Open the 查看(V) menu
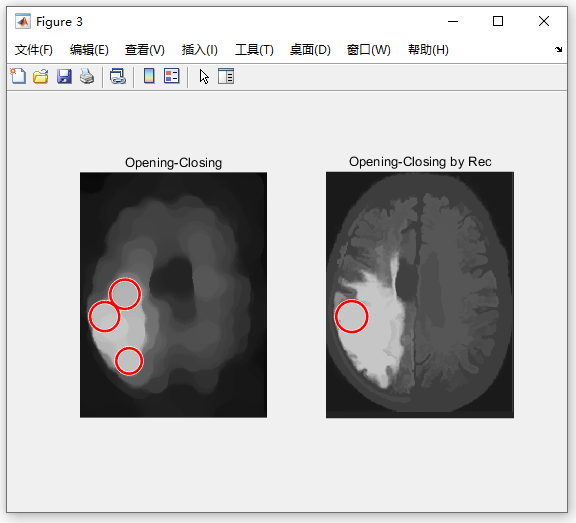This screenshot has height=523, width=576. click(x=145, y=50)
